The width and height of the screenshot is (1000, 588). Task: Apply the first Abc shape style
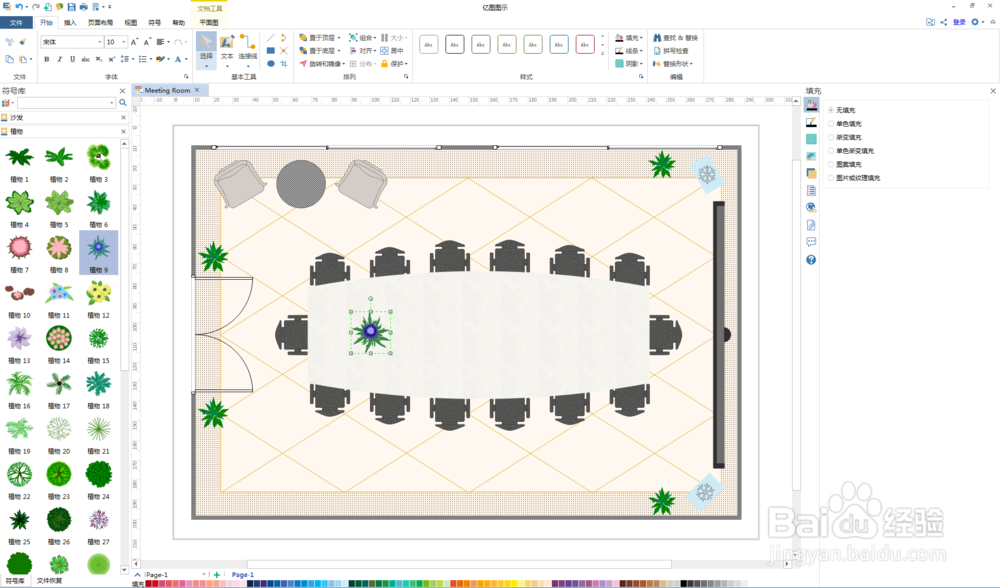pos(429,45)
